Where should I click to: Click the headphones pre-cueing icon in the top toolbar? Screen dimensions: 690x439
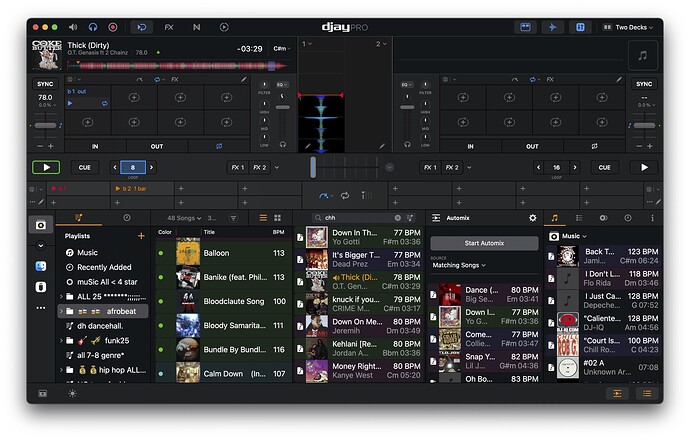point(93,27)
